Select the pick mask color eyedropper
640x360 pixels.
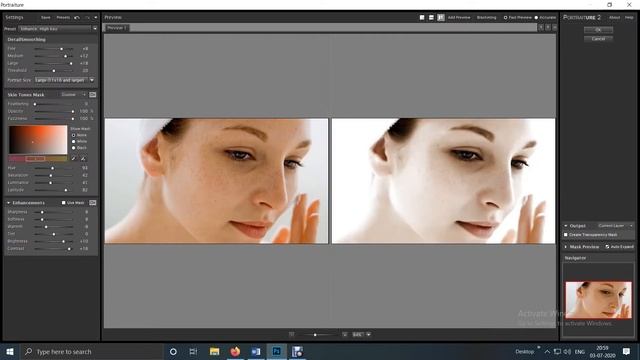click(x=74, y=158)
